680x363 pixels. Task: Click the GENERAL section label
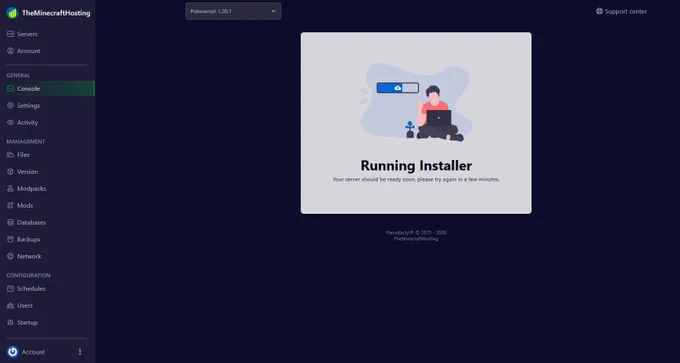(x=18, y=75)
